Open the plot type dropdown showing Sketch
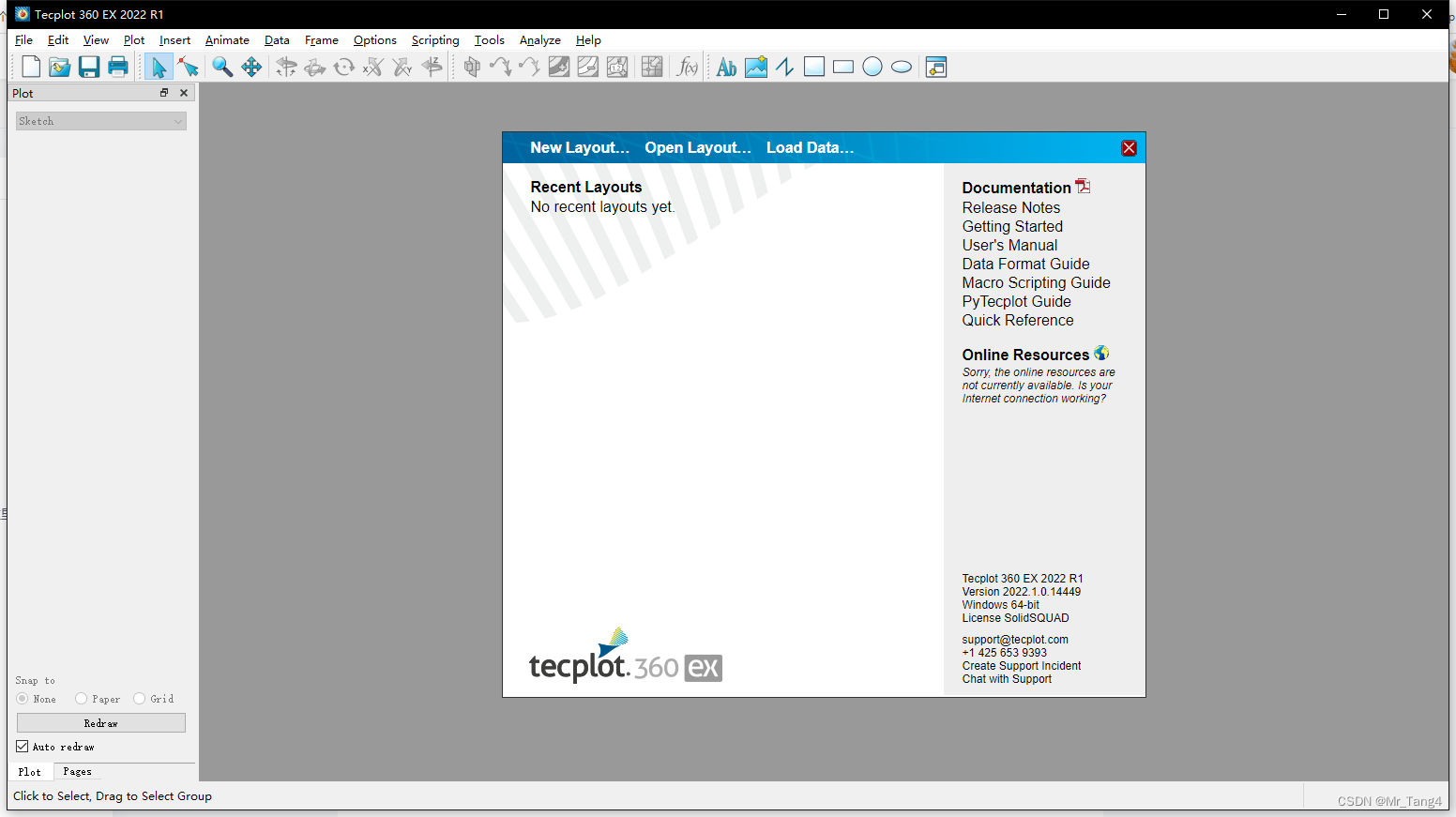The height and width of the screenshot is (817, 1456). pos(100,120)
